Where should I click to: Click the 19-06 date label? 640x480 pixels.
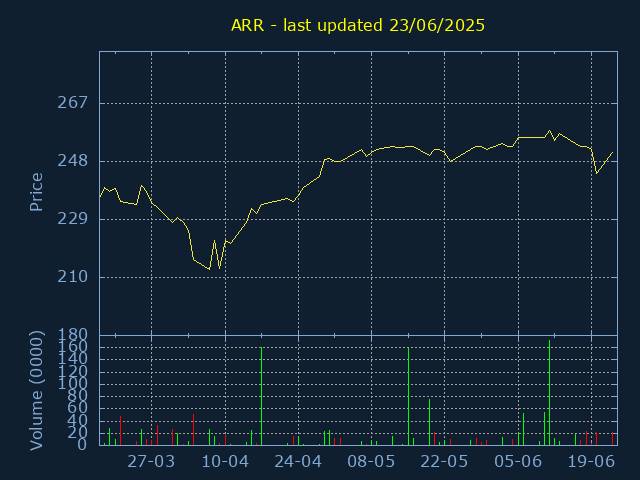pos(591,462)
